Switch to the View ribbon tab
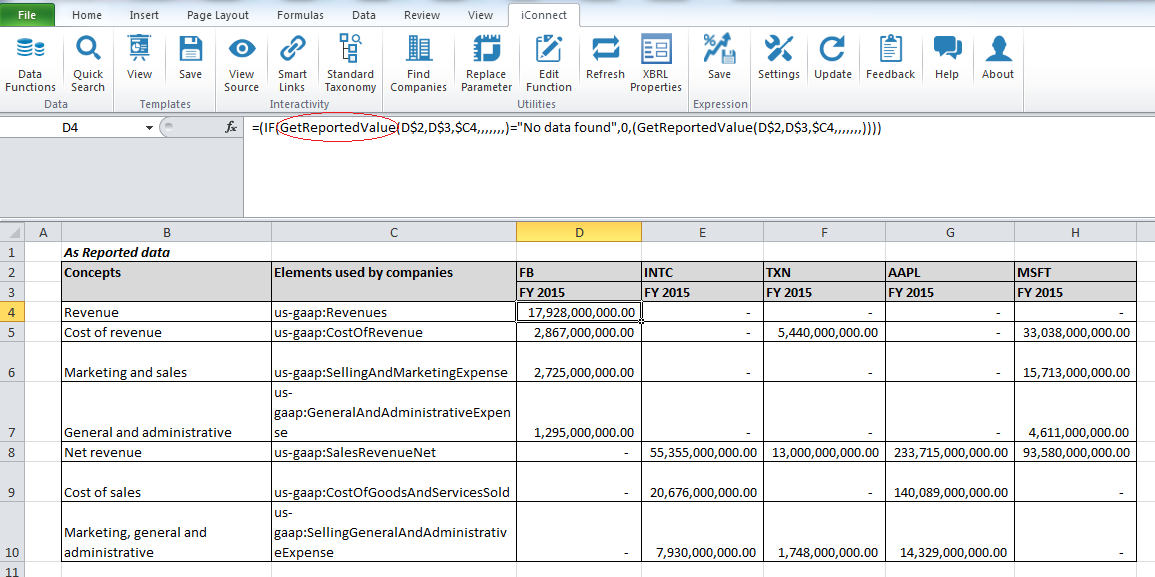The image size is (1155, 577). (x=480, y=15)
